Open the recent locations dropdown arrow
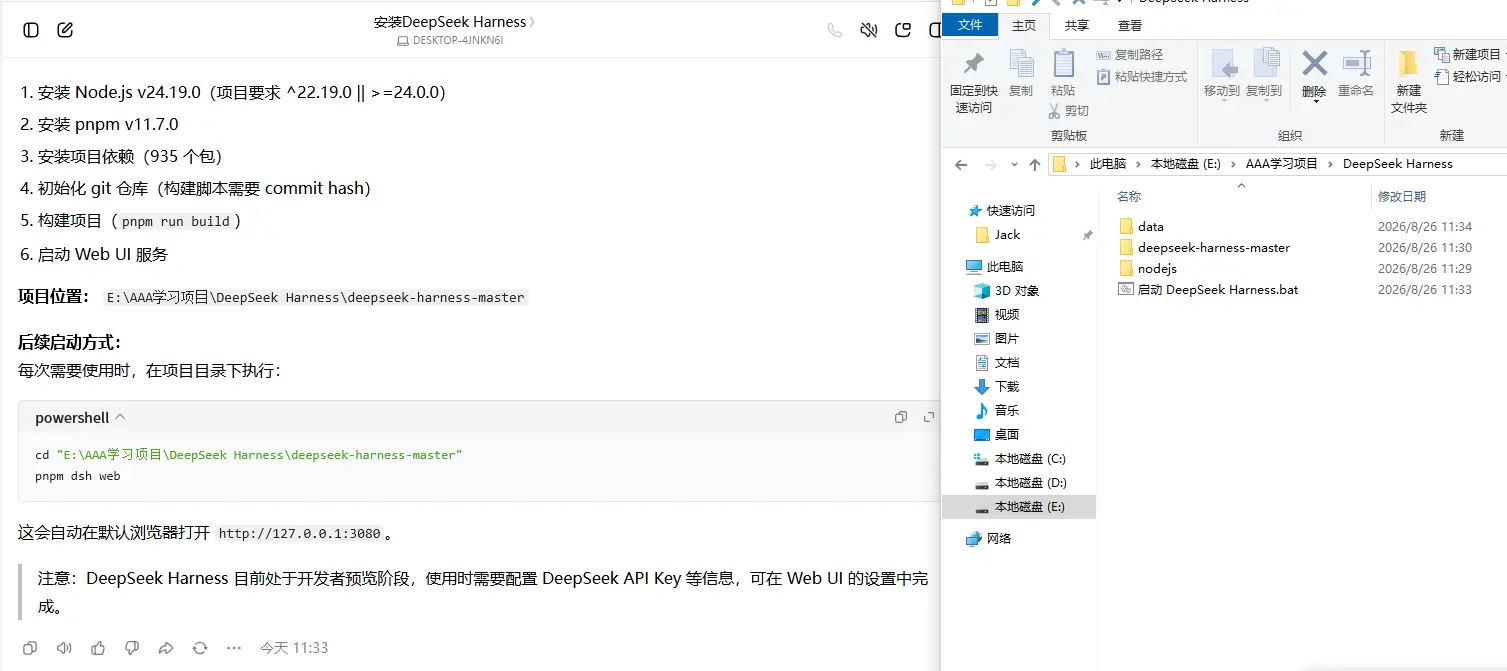 (1014, 164)
